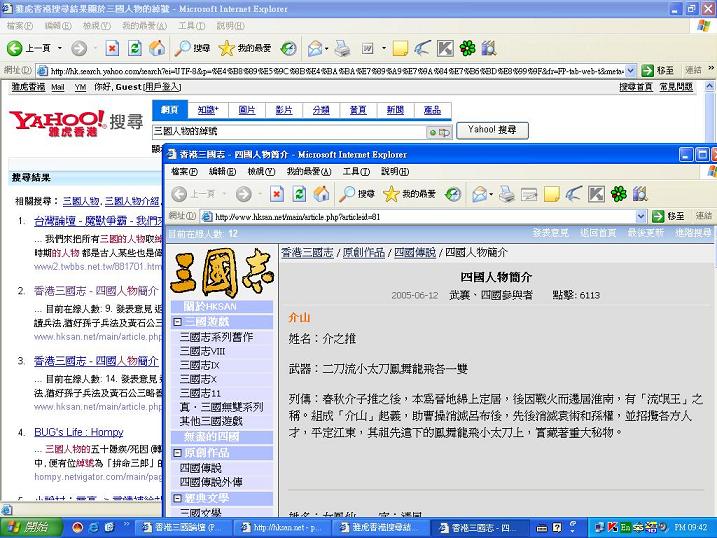Click Edit page icon in Yahoo window toolbar
Viewport: 717px width, 538px height.
(368, 48)
